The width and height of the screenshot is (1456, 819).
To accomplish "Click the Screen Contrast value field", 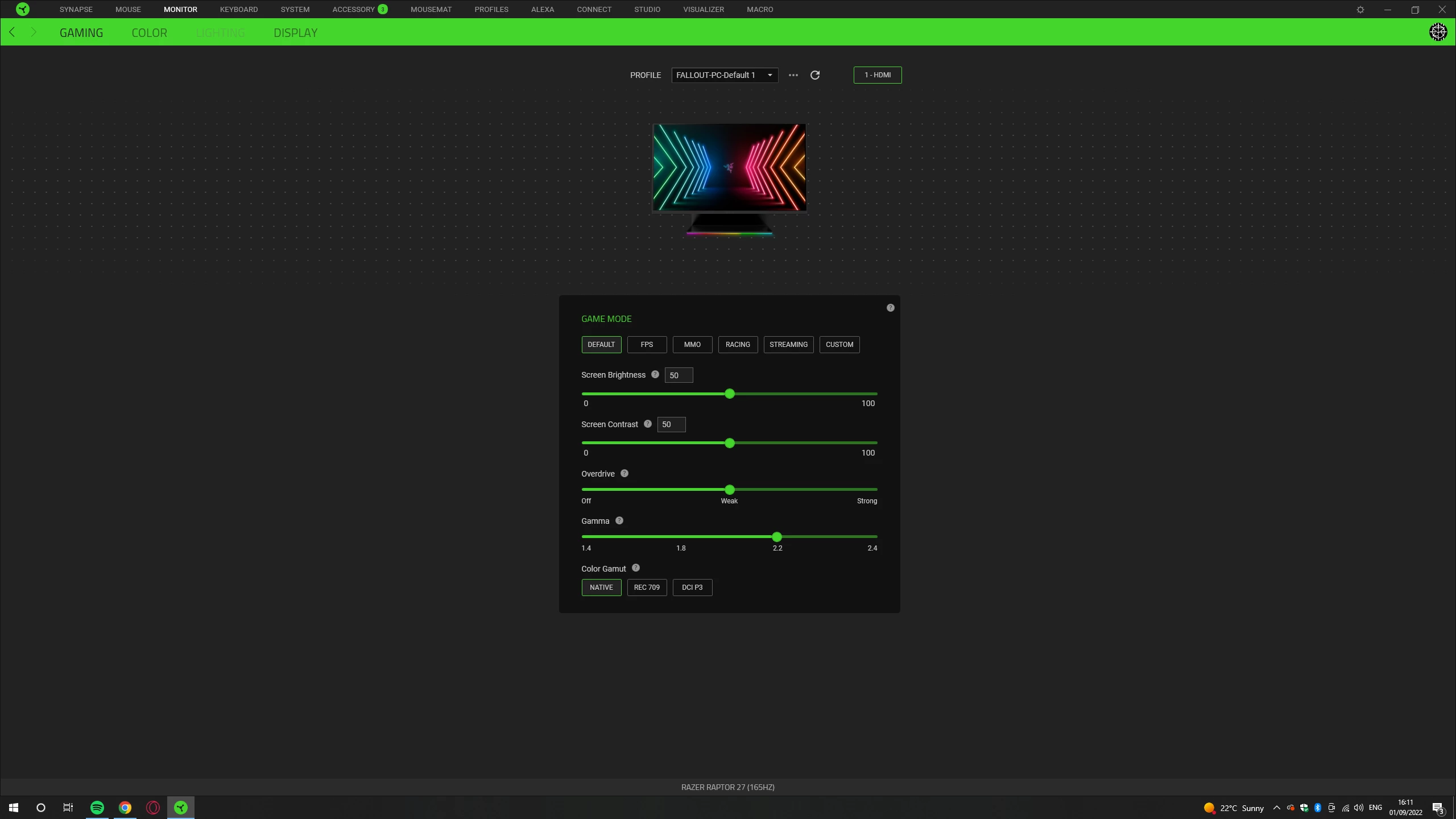I will click(671, 424).
